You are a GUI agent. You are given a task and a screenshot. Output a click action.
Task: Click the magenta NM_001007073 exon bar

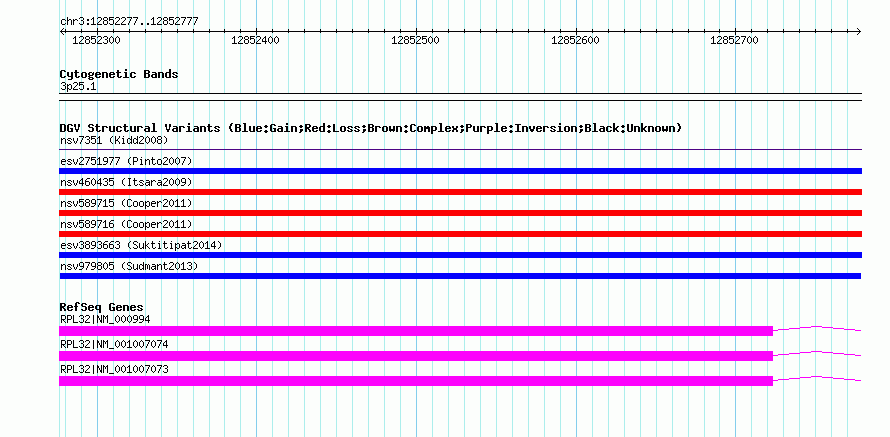pyautogui.click(x=416, y=381)
